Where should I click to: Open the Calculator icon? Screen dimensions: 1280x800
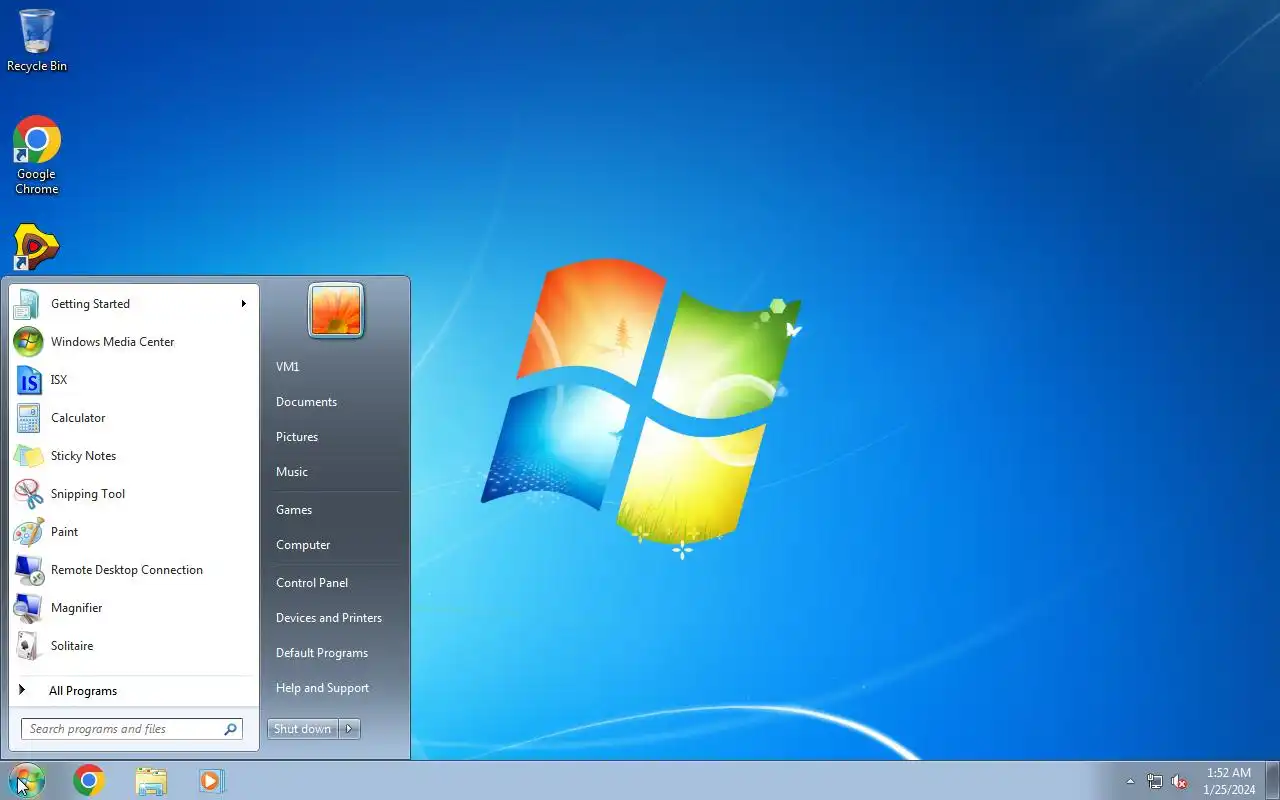28,418
